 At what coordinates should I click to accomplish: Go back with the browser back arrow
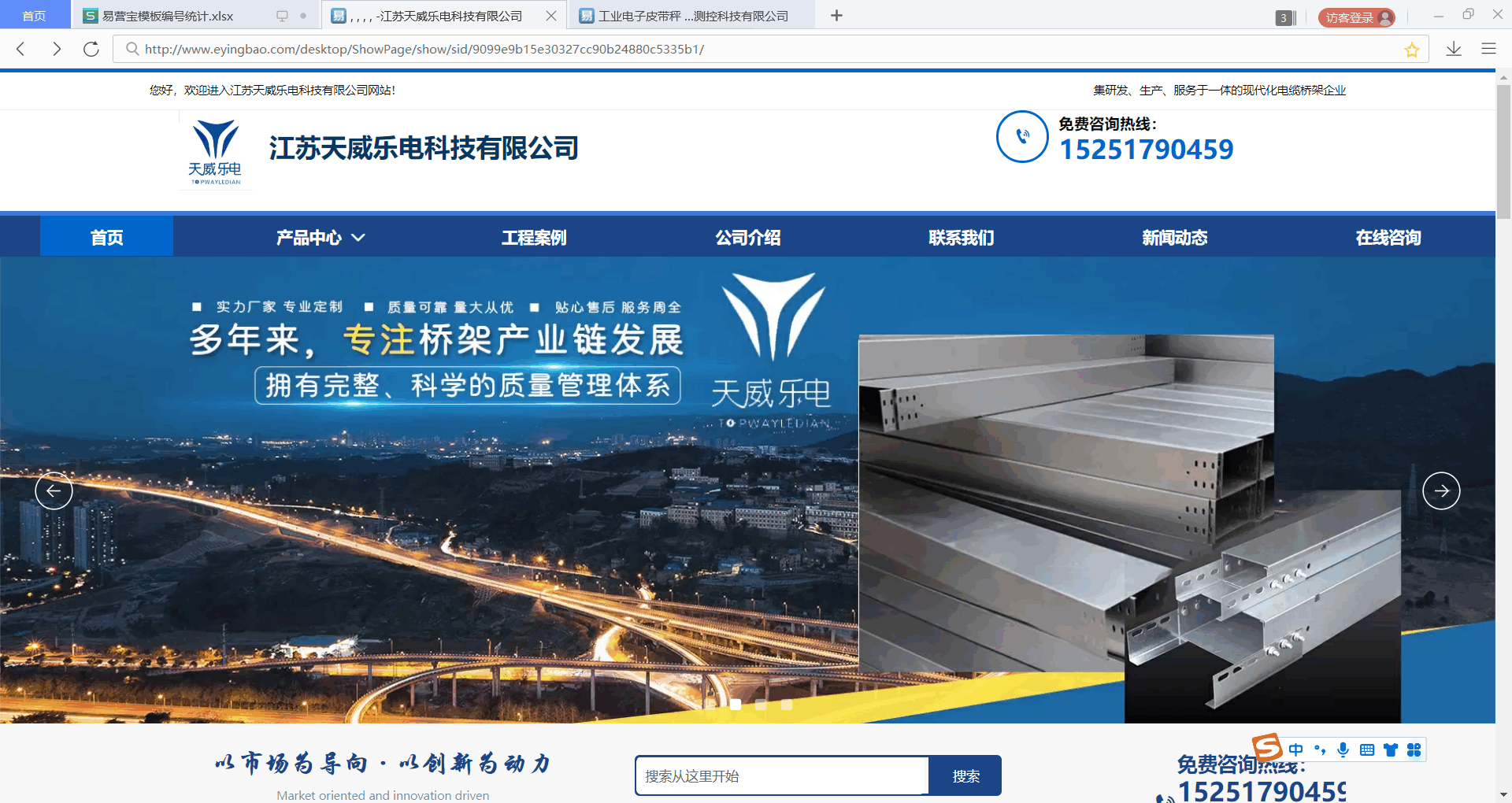pyautogui.click(x=21, y=49)
